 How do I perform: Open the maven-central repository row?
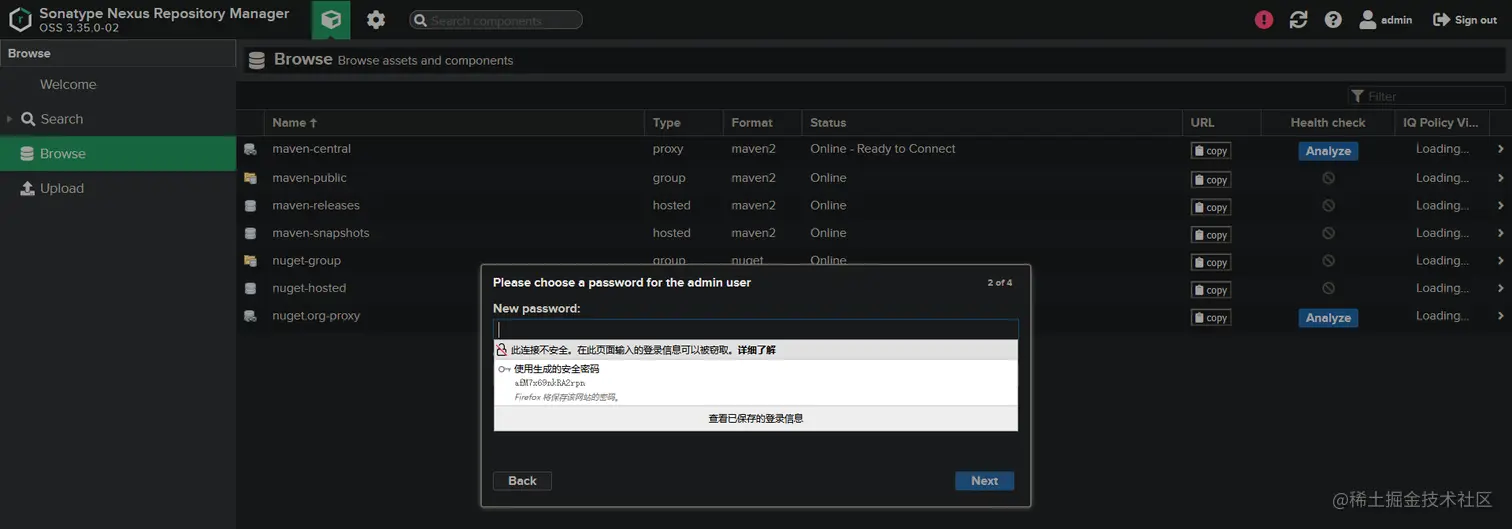[x=874, y=149]
